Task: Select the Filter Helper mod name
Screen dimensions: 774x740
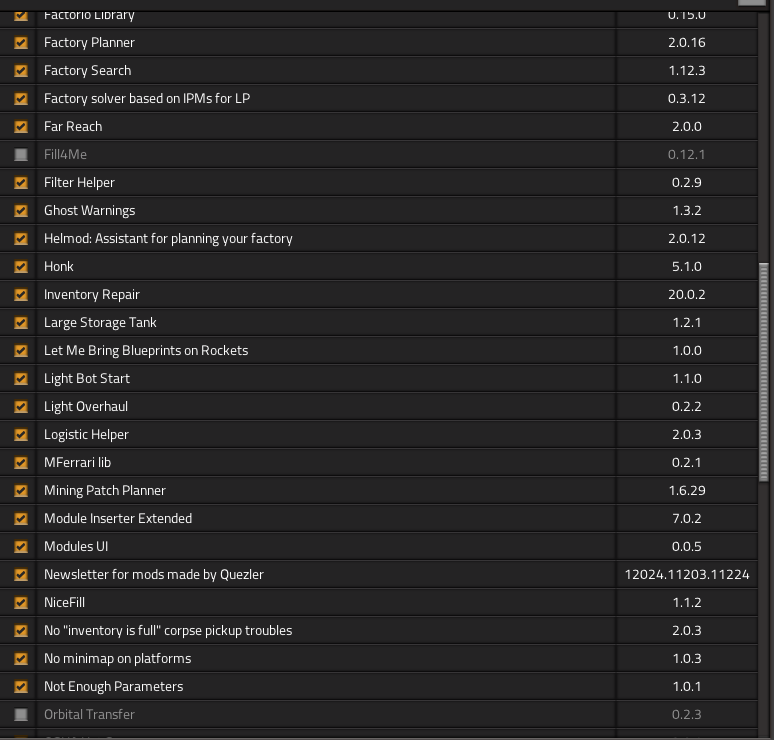Action: 79,183
